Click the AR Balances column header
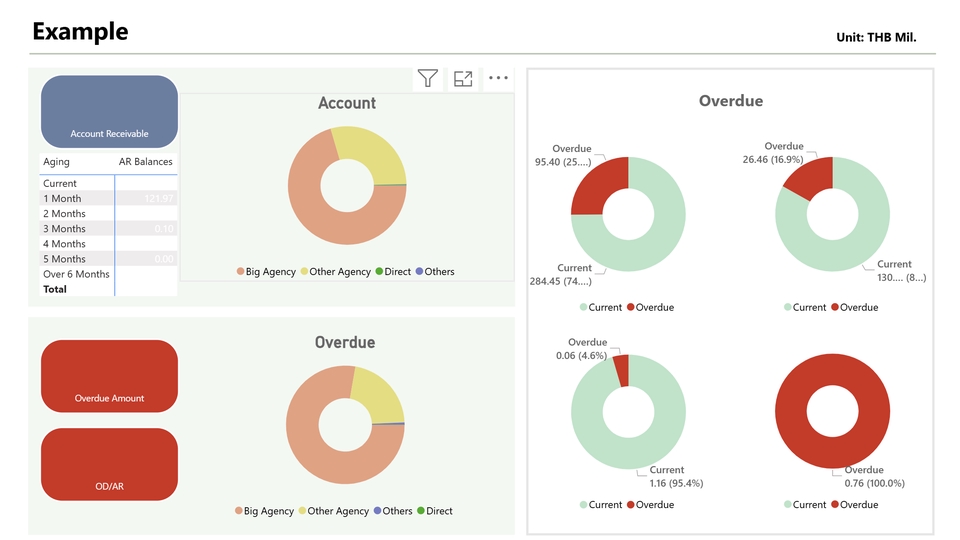 (x=146, y=162)
